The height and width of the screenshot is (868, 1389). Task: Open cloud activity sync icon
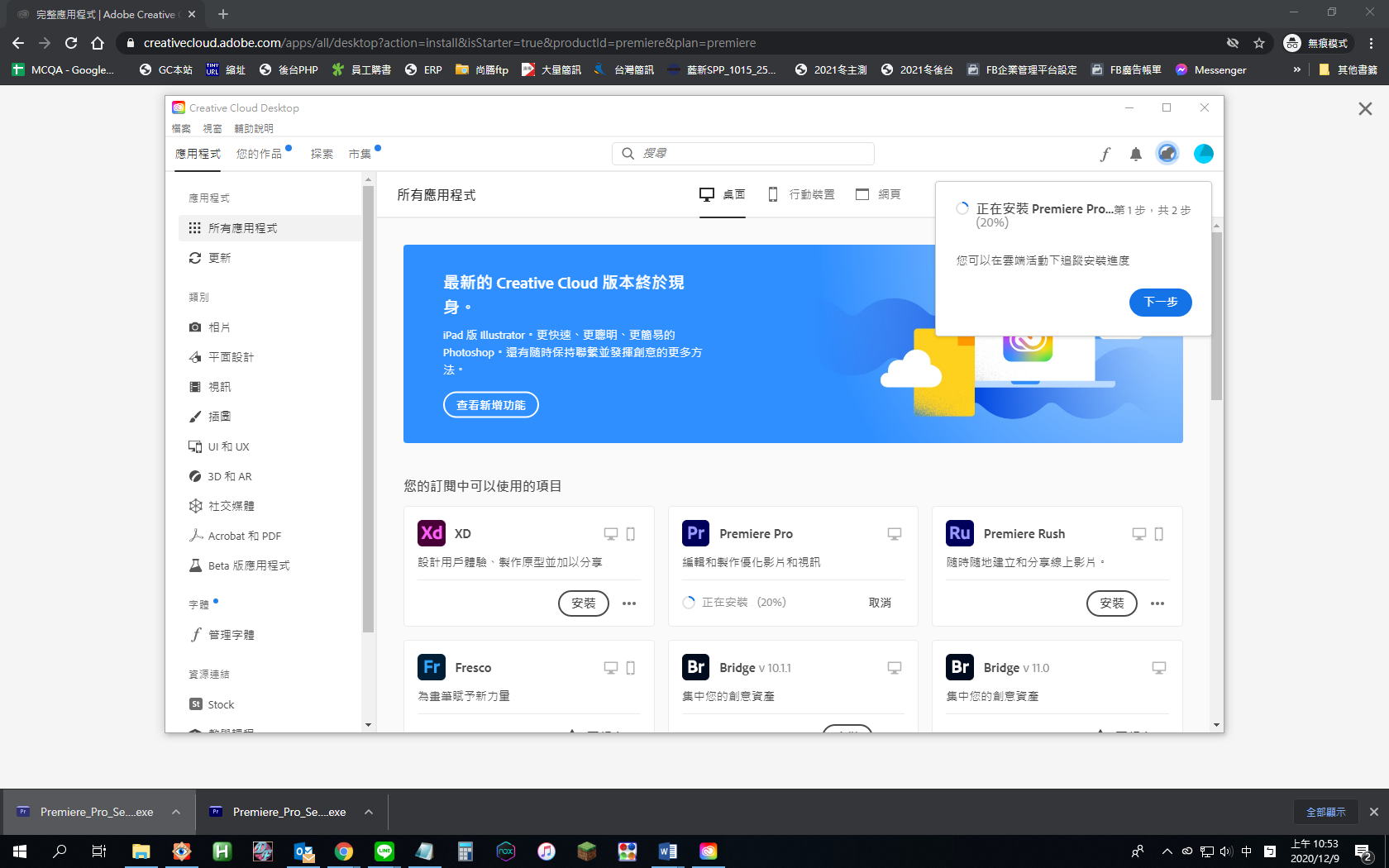coord(1167,154)
